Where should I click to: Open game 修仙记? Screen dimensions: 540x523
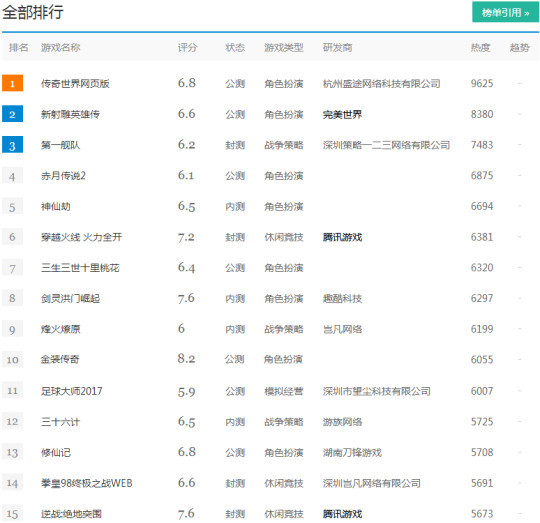pos(56,453)
